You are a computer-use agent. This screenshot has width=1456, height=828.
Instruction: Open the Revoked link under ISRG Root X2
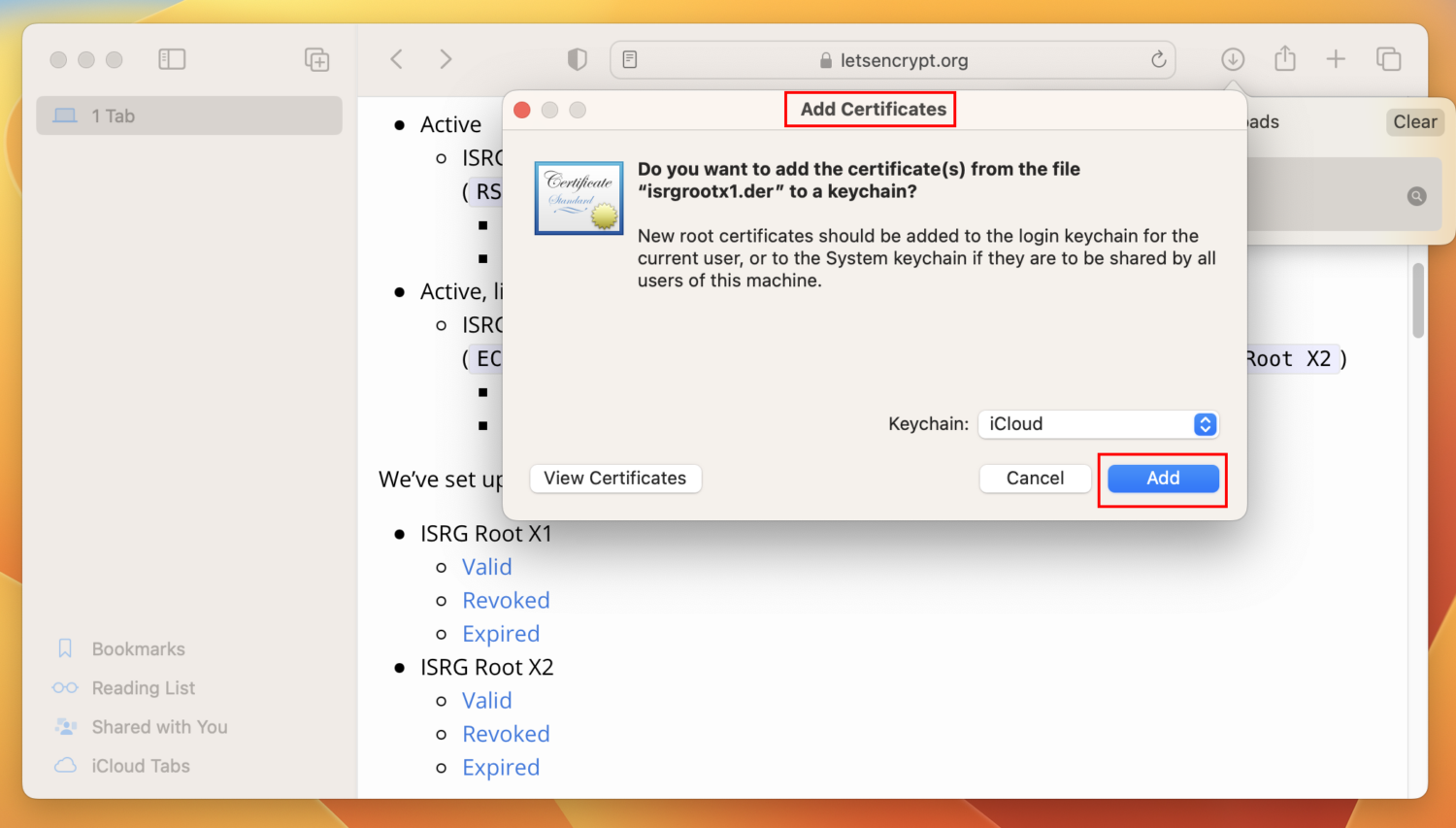(x=506, y=734)
